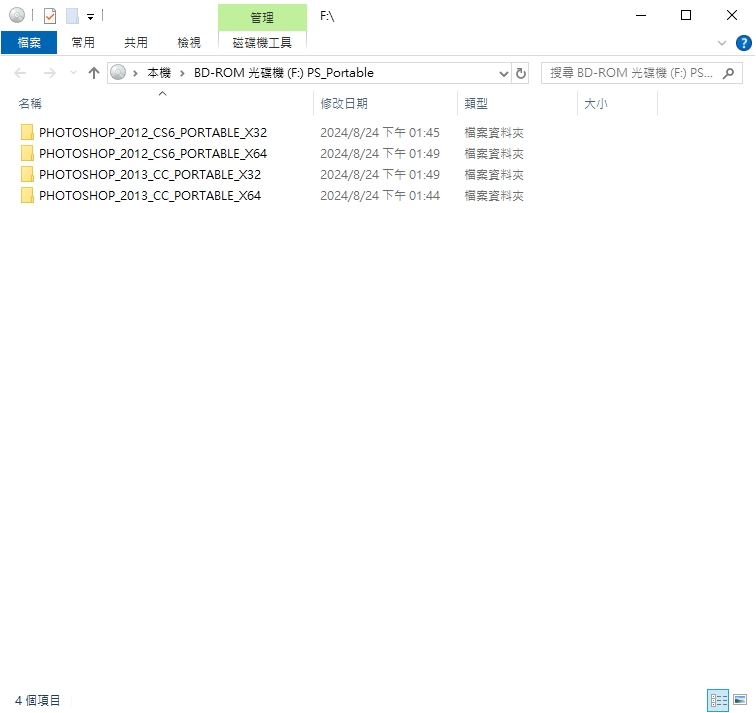
Task: Select folder PHOTOSHOP_2012_CS6_PORTABLE_X64
Action: (153, 153)
